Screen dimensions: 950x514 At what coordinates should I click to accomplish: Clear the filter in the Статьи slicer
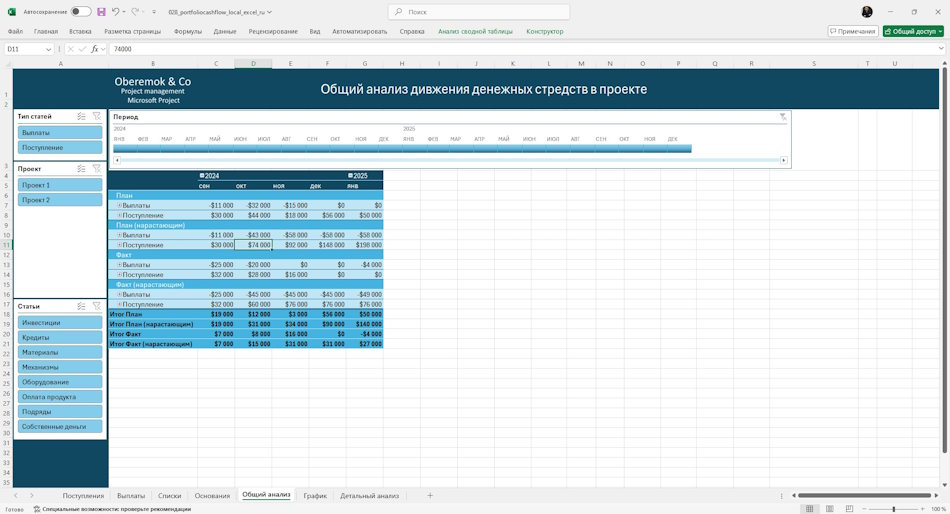pyautogui.click(x=97, y=306)
